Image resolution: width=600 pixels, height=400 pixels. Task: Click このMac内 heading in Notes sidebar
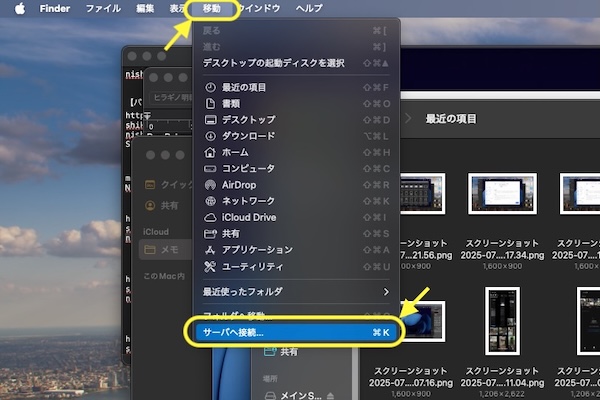164,276
